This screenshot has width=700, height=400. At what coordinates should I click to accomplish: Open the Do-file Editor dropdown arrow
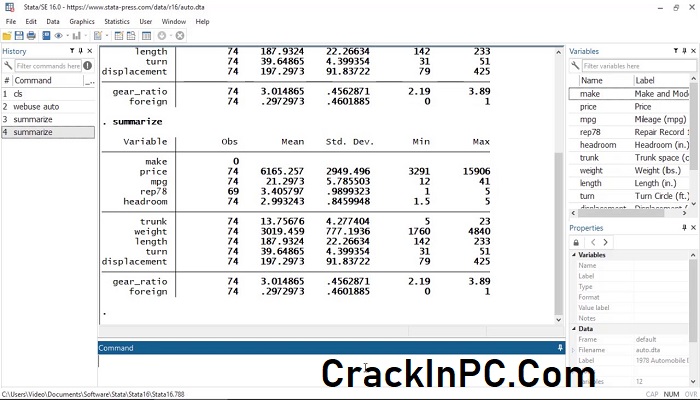click(107, 36)
